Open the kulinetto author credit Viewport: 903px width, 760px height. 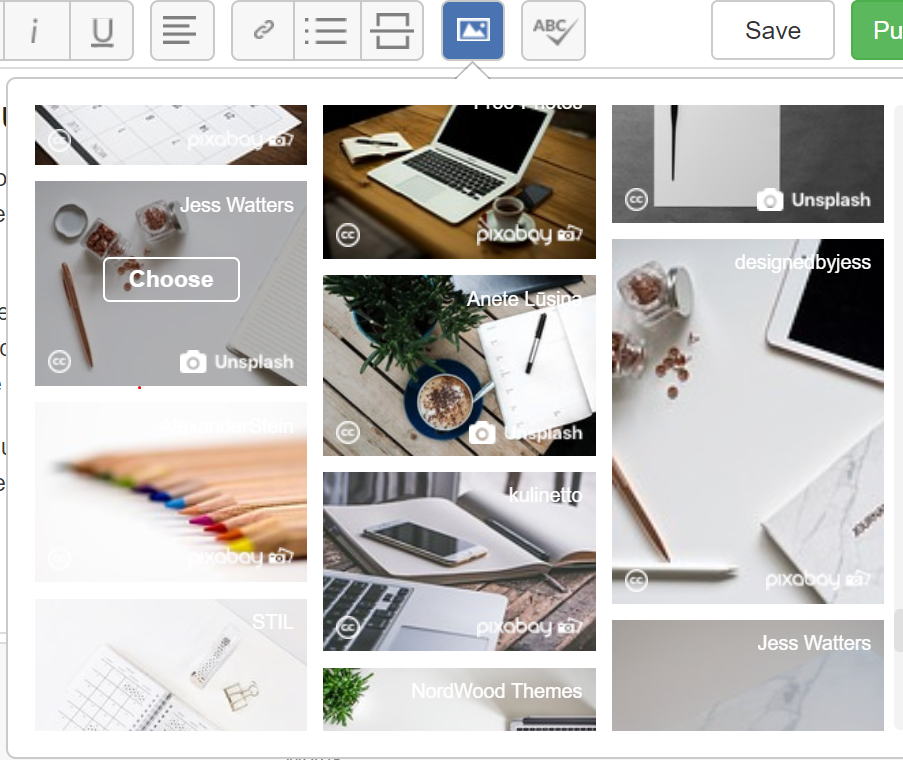[x=545, y=495]
